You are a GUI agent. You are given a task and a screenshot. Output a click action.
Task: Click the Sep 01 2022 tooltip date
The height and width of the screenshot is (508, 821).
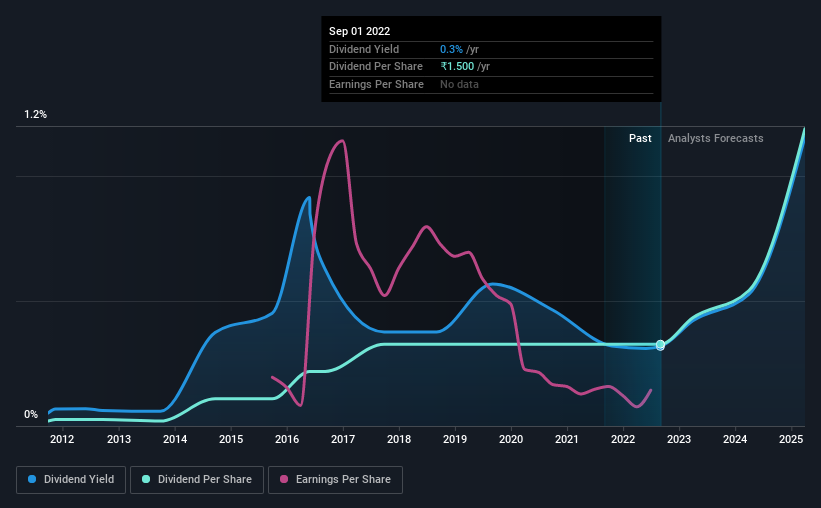tap(360, 31)
